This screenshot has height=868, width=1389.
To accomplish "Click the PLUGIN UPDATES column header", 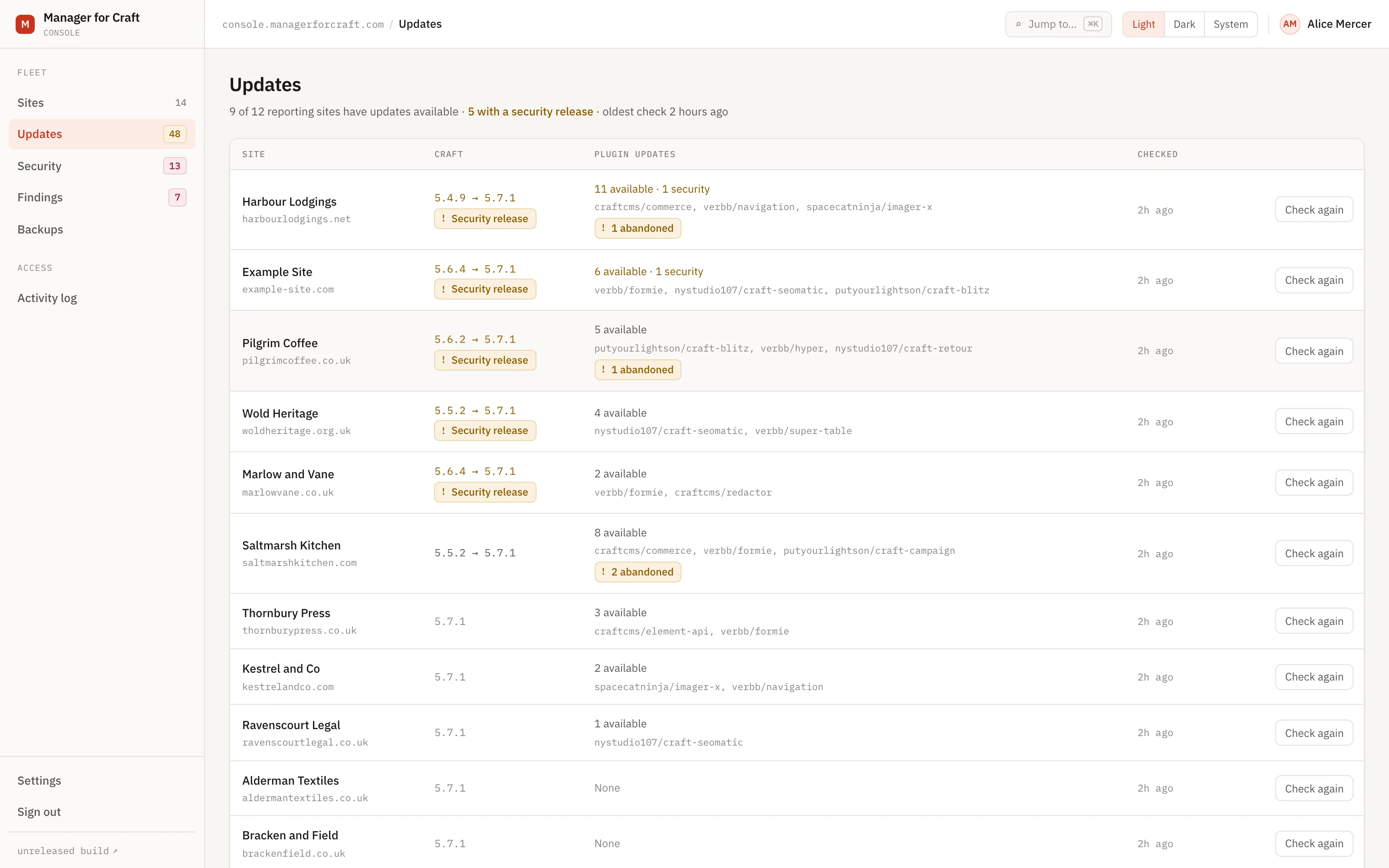I will click(x=635, y=155).
